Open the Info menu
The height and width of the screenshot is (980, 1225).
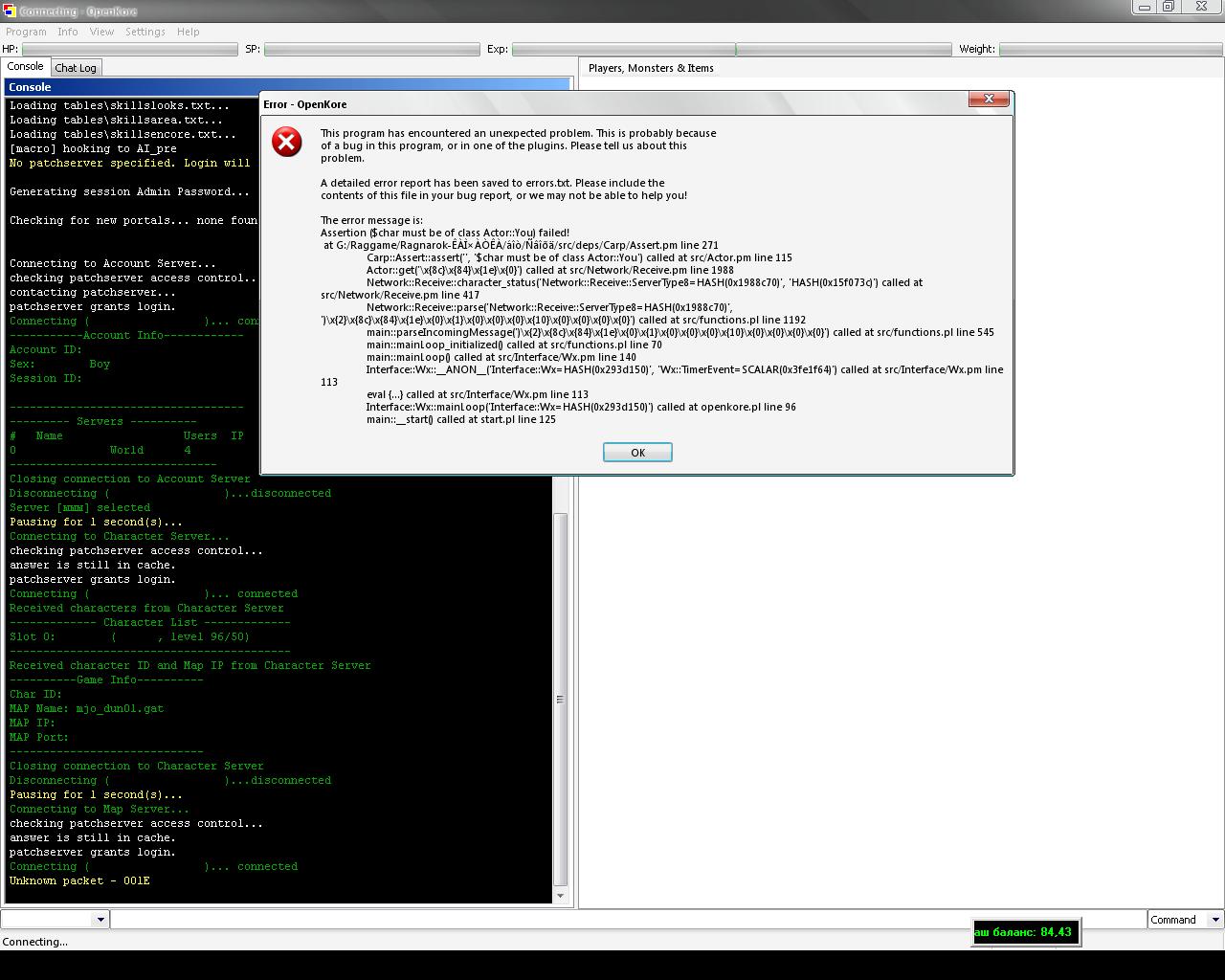pos(68,32)
